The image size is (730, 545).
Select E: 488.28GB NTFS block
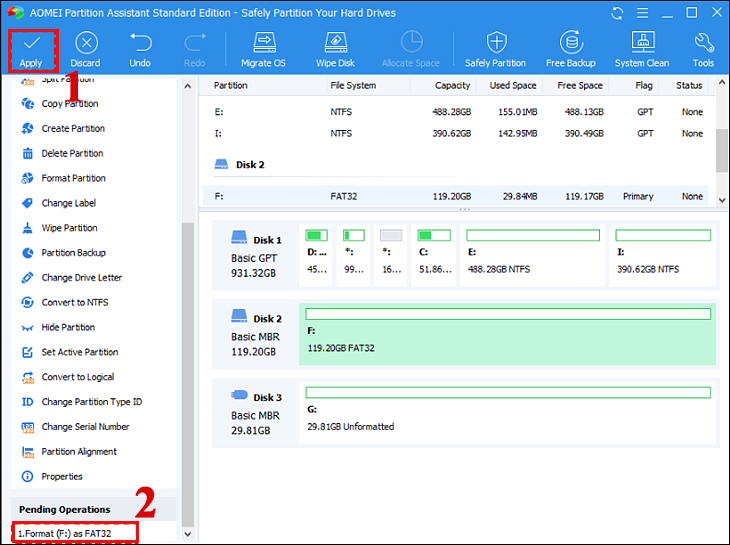[x=532, y=255]
